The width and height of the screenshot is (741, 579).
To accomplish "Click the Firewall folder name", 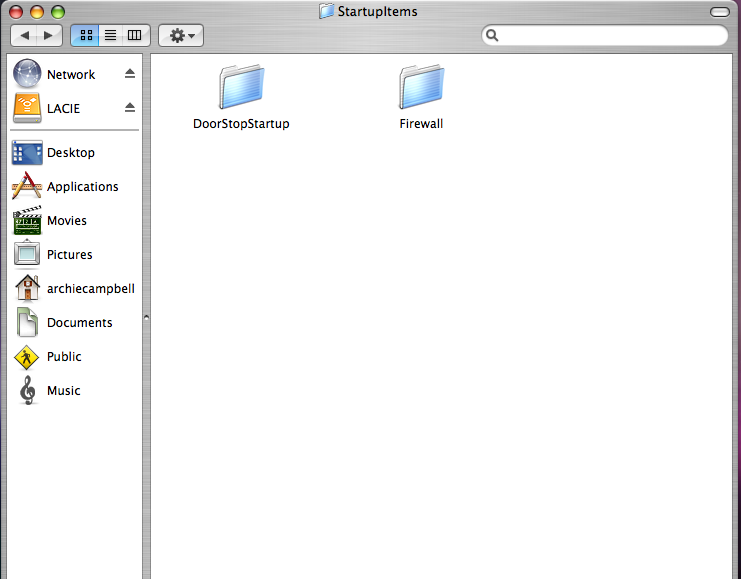I will (421, 124).
